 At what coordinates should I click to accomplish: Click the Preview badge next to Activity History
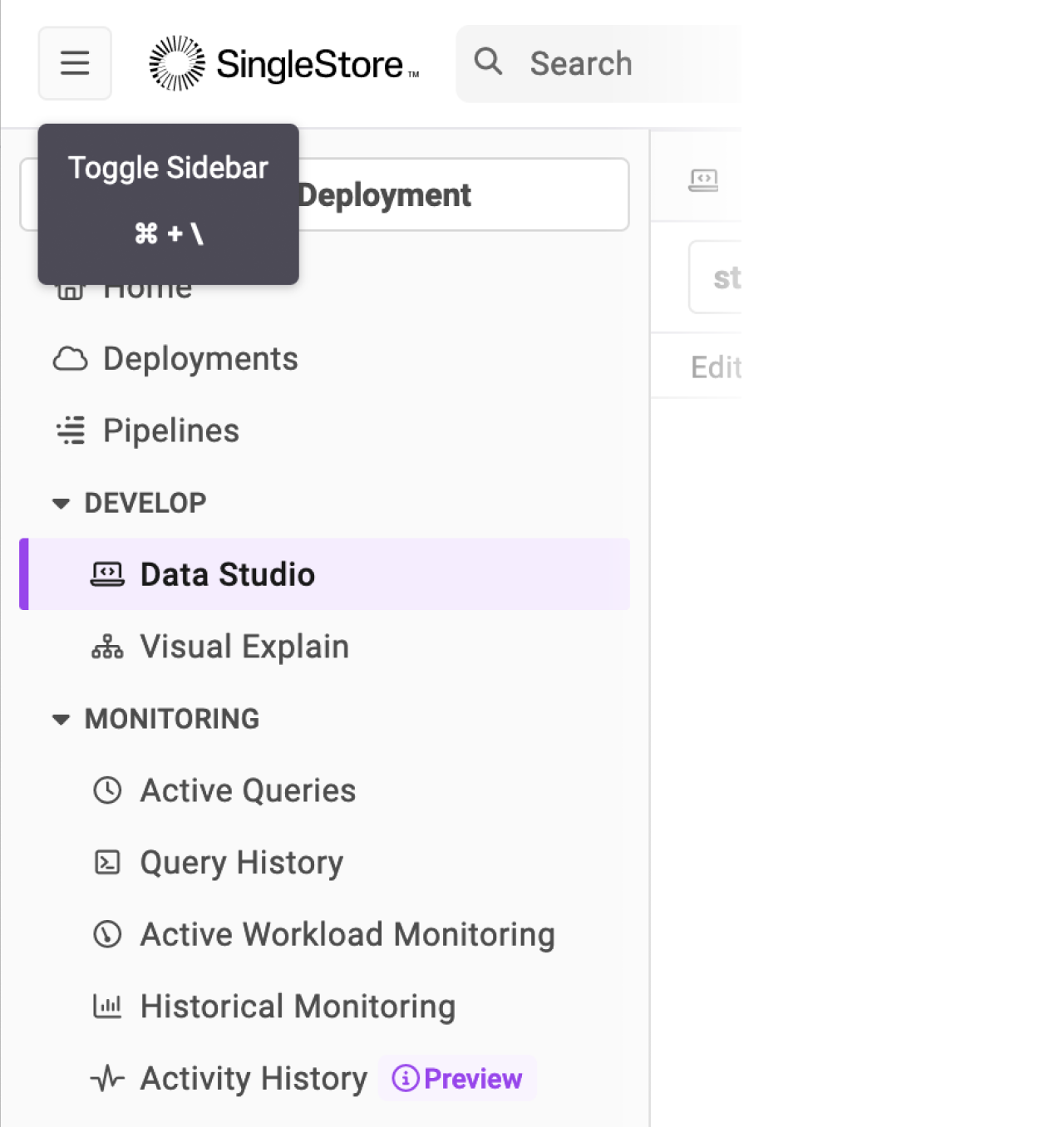pos(457,1078)
